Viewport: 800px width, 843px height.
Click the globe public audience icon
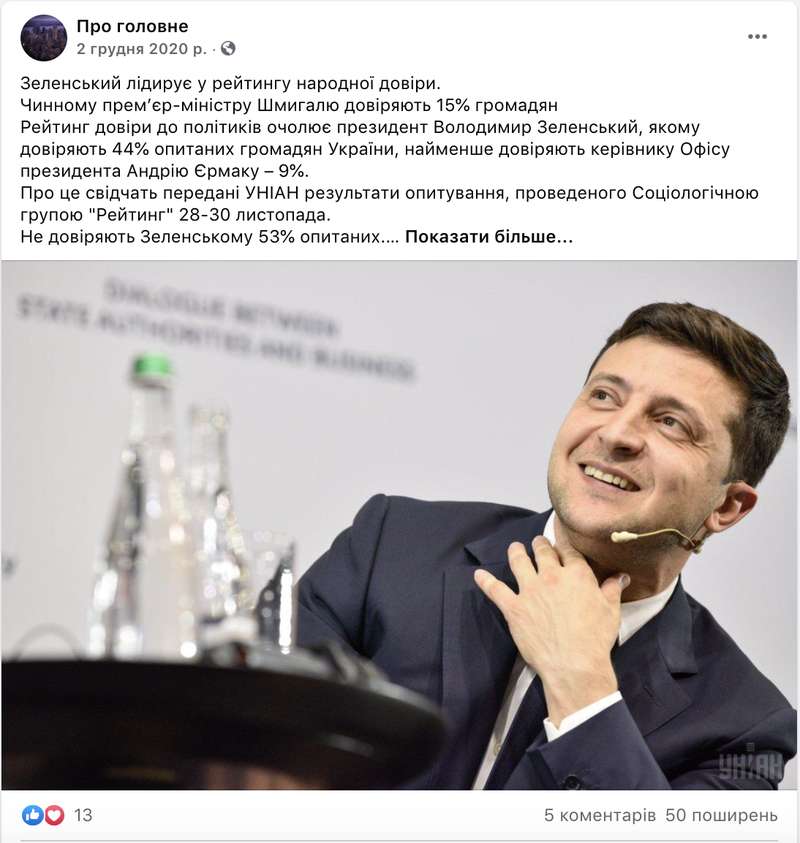coord(228,48)
